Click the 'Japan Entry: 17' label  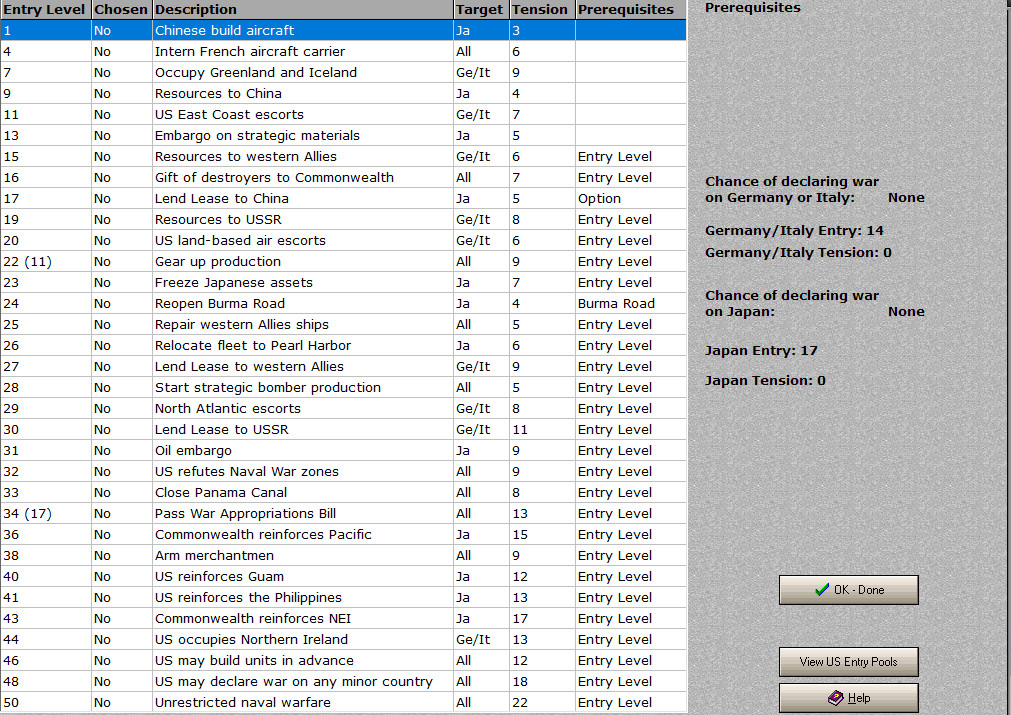pyautogui.click(x=761, y=351)
